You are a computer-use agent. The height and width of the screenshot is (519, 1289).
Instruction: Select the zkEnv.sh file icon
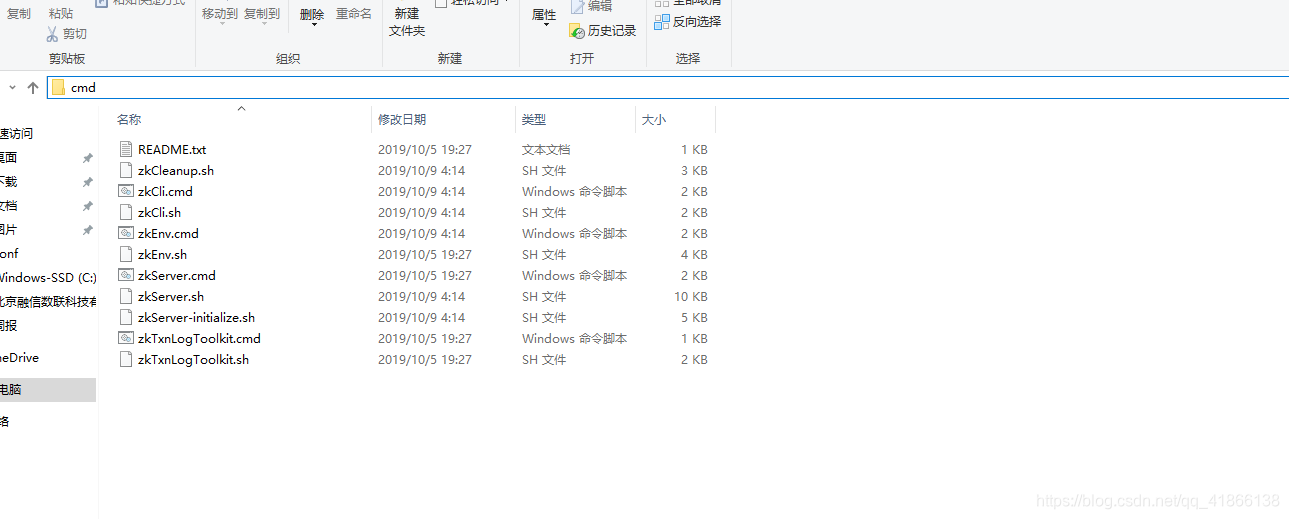click(126, 254)
